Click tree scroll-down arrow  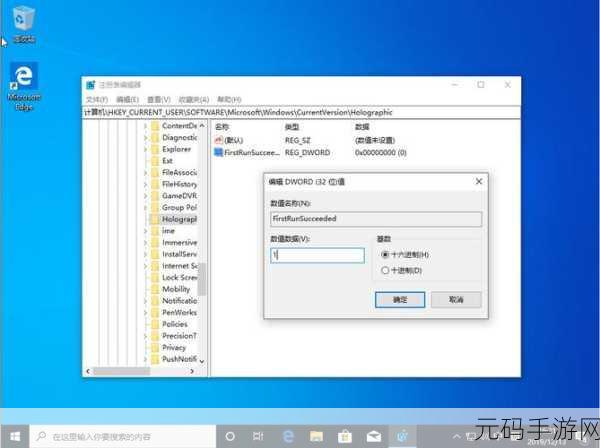tap(202, 361)
